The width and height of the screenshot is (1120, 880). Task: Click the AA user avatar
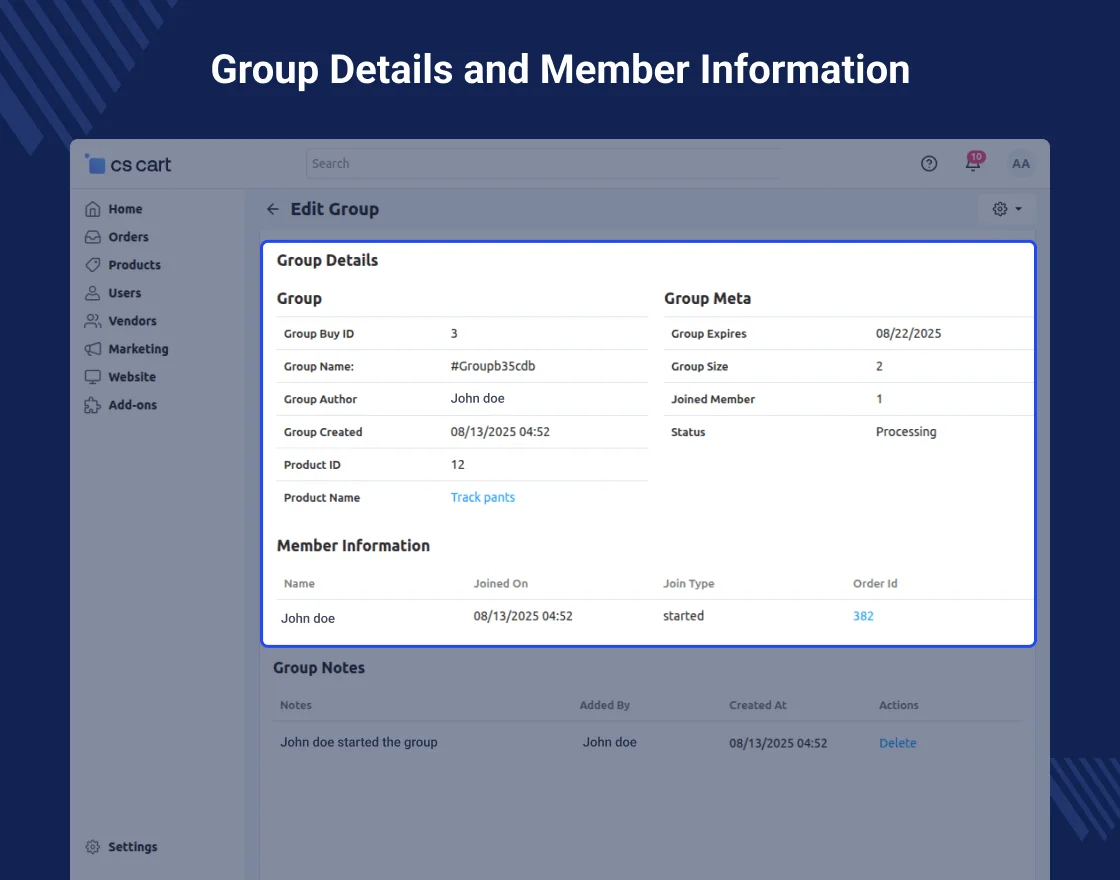point(1020,164)
